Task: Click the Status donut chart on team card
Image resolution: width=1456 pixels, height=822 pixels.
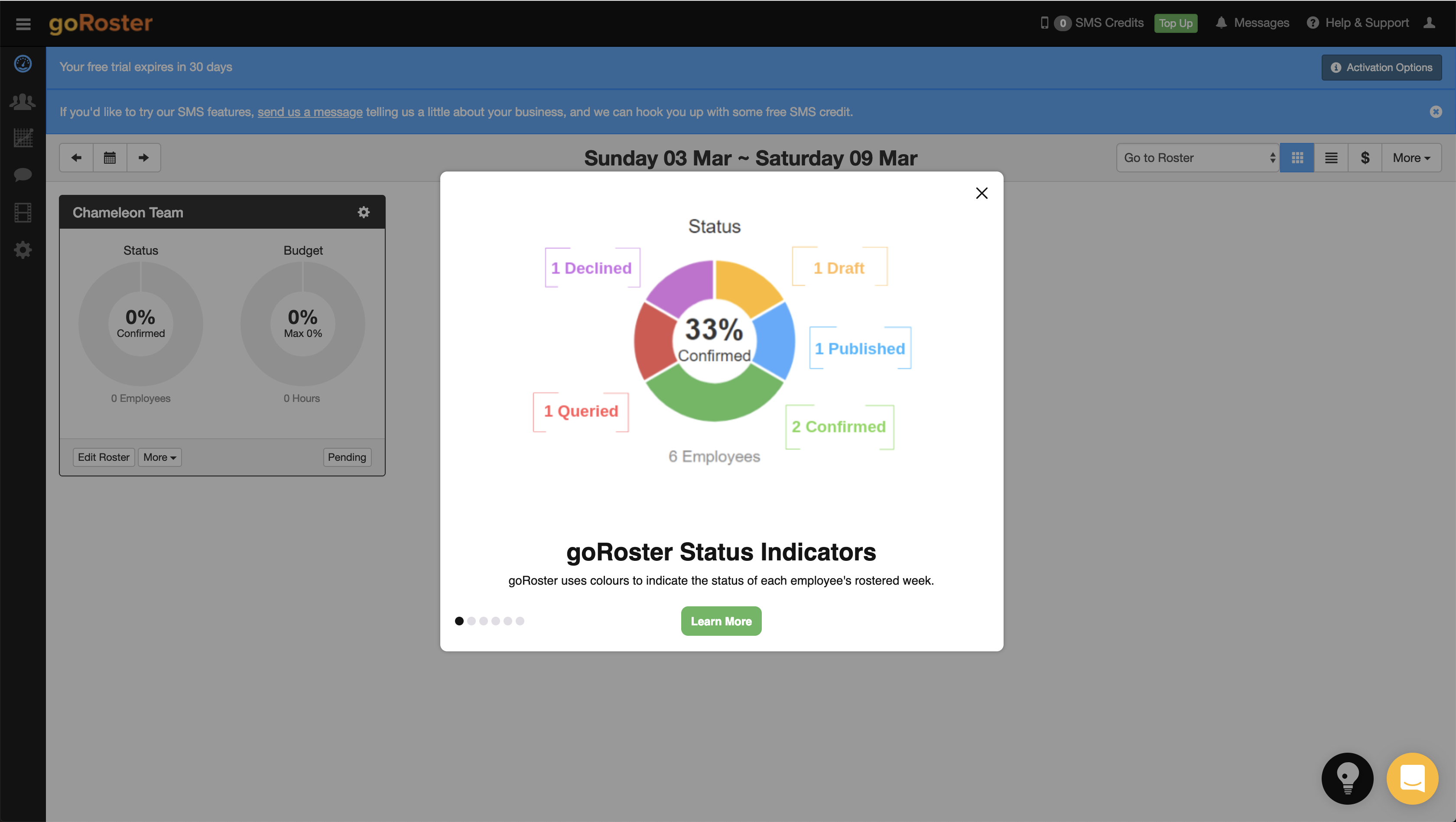Action: tap(141, 324)
